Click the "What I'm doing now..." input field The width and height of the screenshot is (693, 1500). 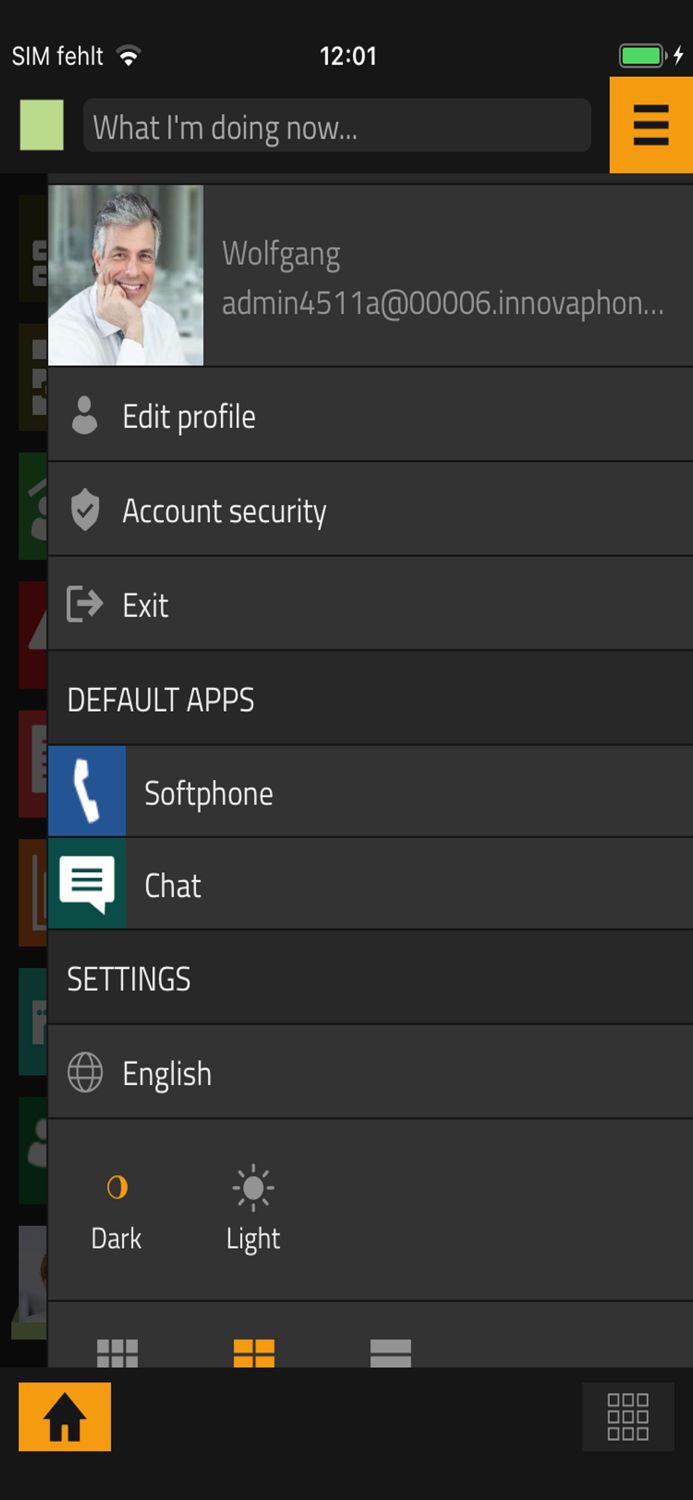pyautogui.click(x=336, y=125)
